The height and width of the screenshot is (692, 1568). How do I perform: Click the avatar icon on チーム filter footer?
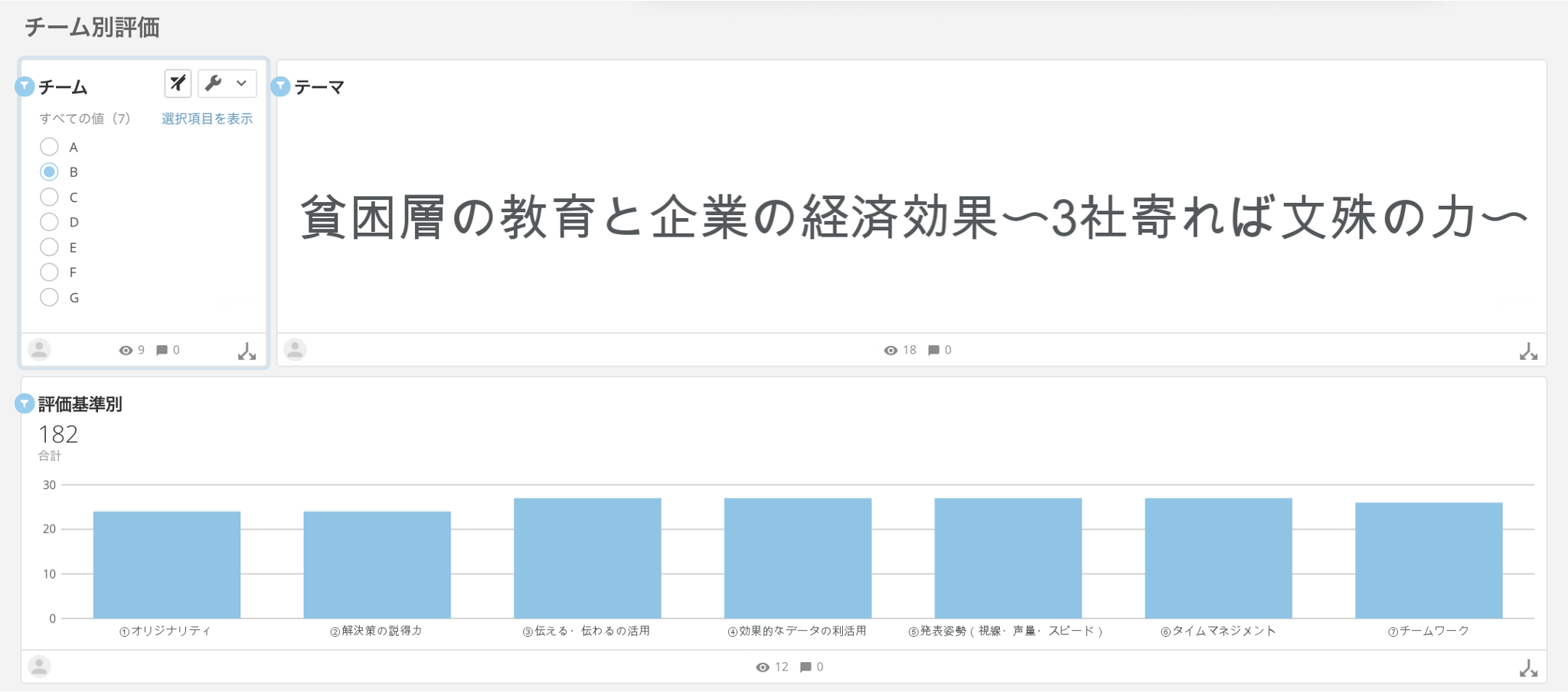(39, 350)
